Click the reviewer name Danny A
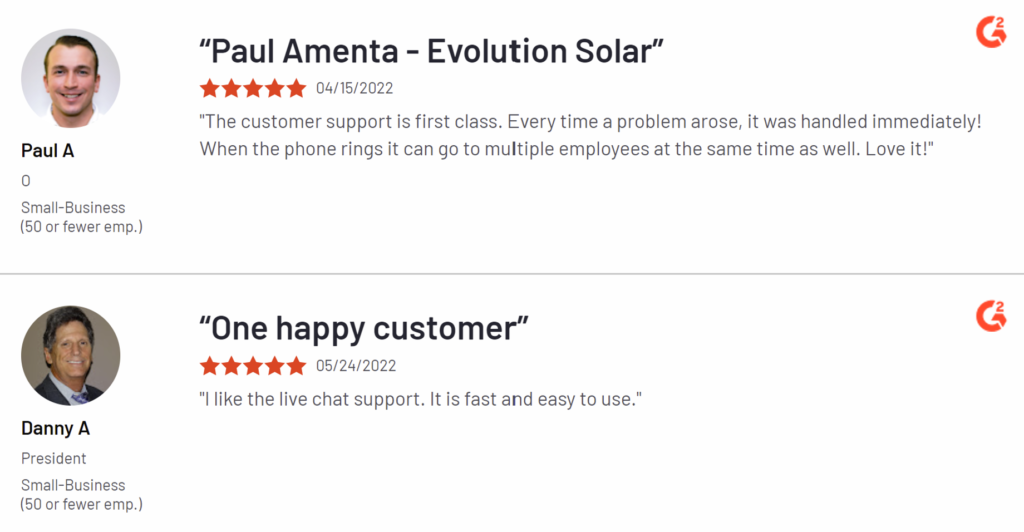The height and width of the screenshot is (532, 1024). pos(56,428)
